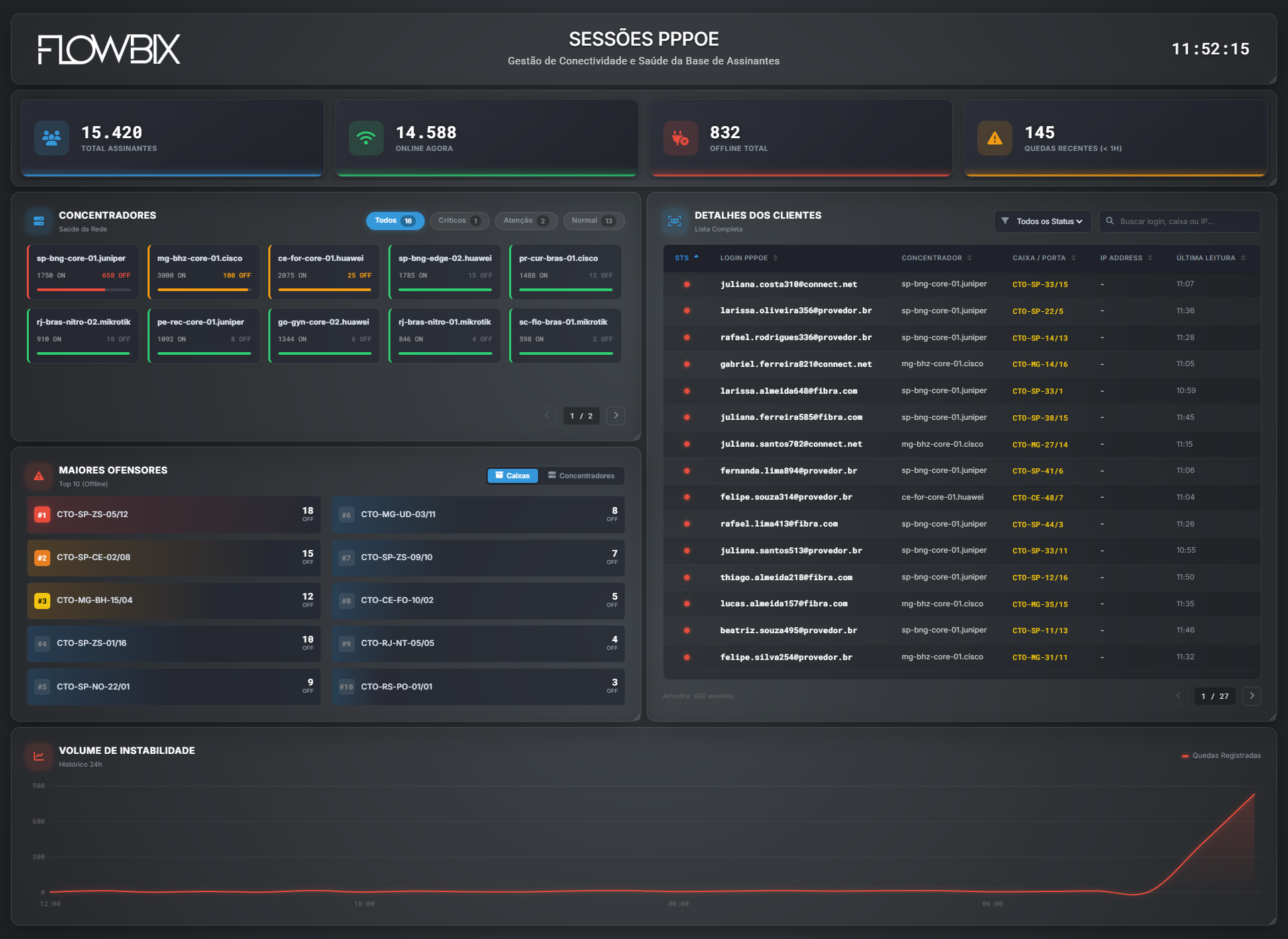The height and width of the screenshot is (939, 1288).
Task: Click the Volume de Instabilidade chart icon
Action: 39,756
